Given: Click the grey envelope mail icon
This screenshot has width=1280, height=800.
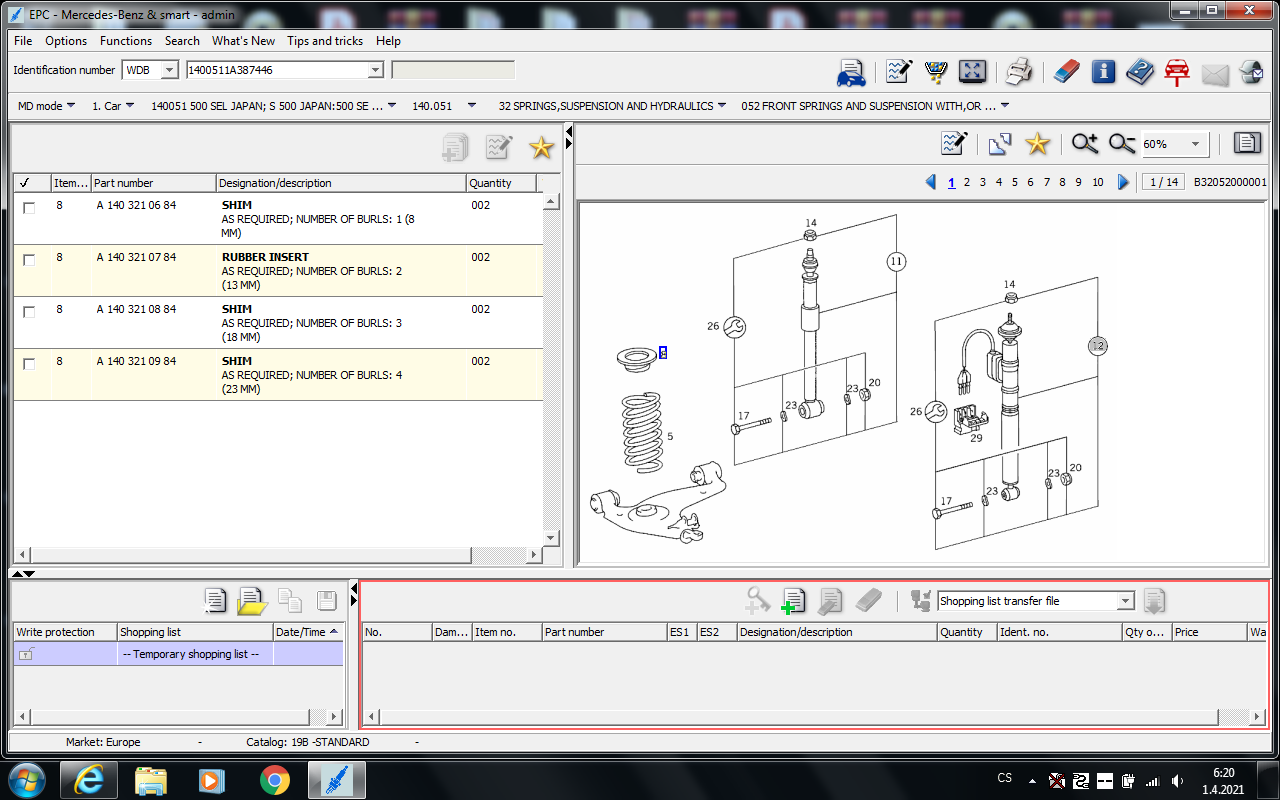Looking at the screenshot, I should [x=1214, y=73].
